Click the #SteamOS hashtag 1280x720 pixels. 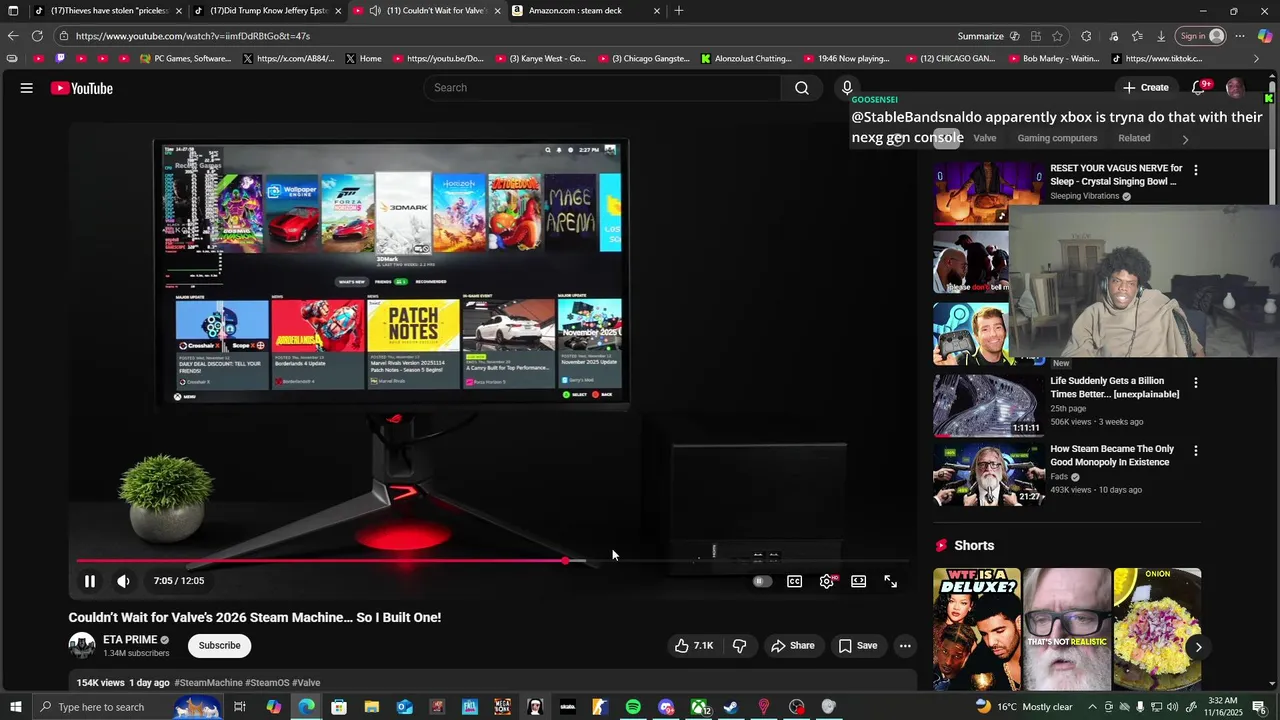click(267, 683)
